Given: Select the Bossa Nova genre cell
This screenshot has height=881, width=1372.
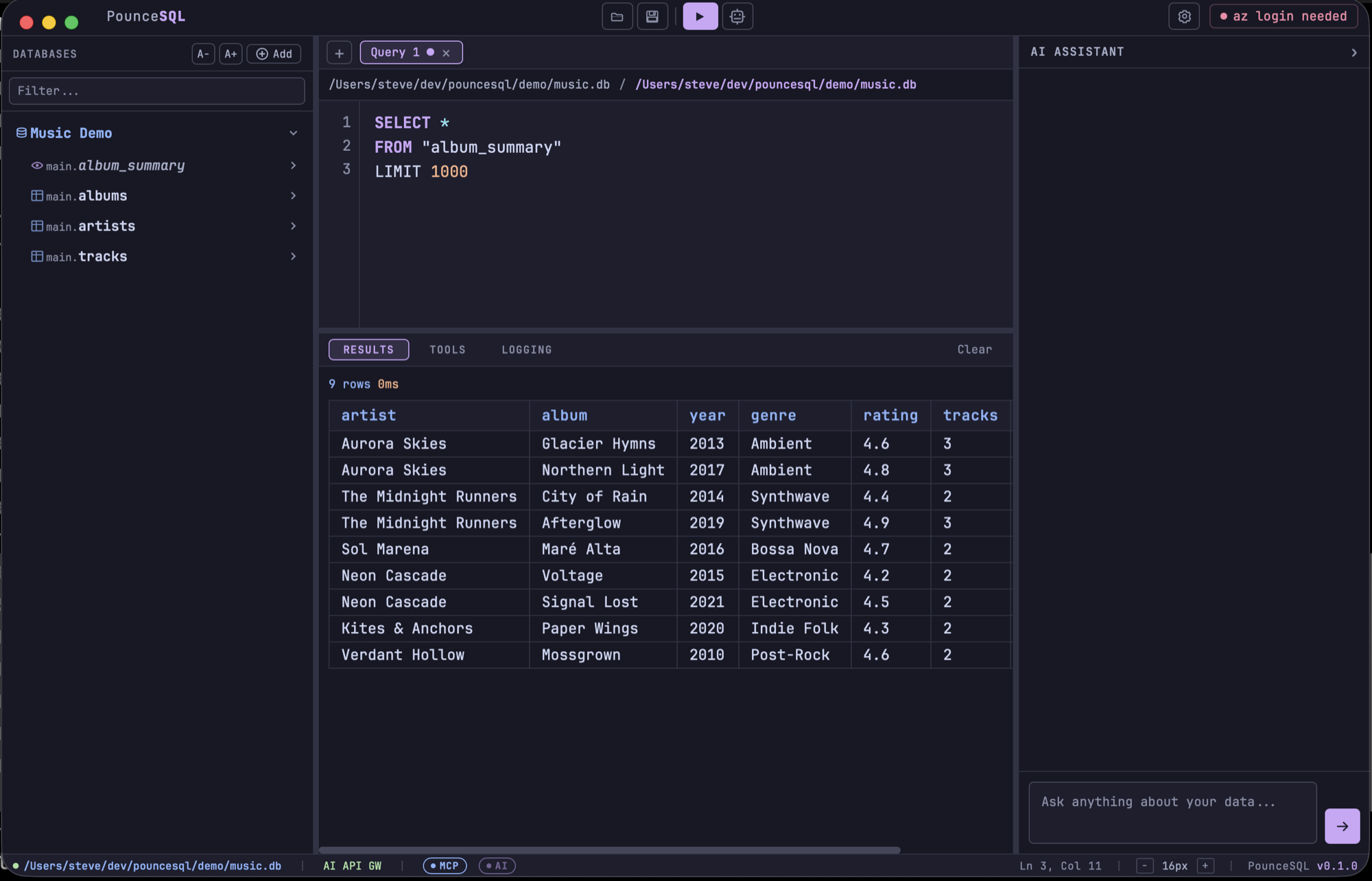Looking at the screenshot, I should click(794, 550).
